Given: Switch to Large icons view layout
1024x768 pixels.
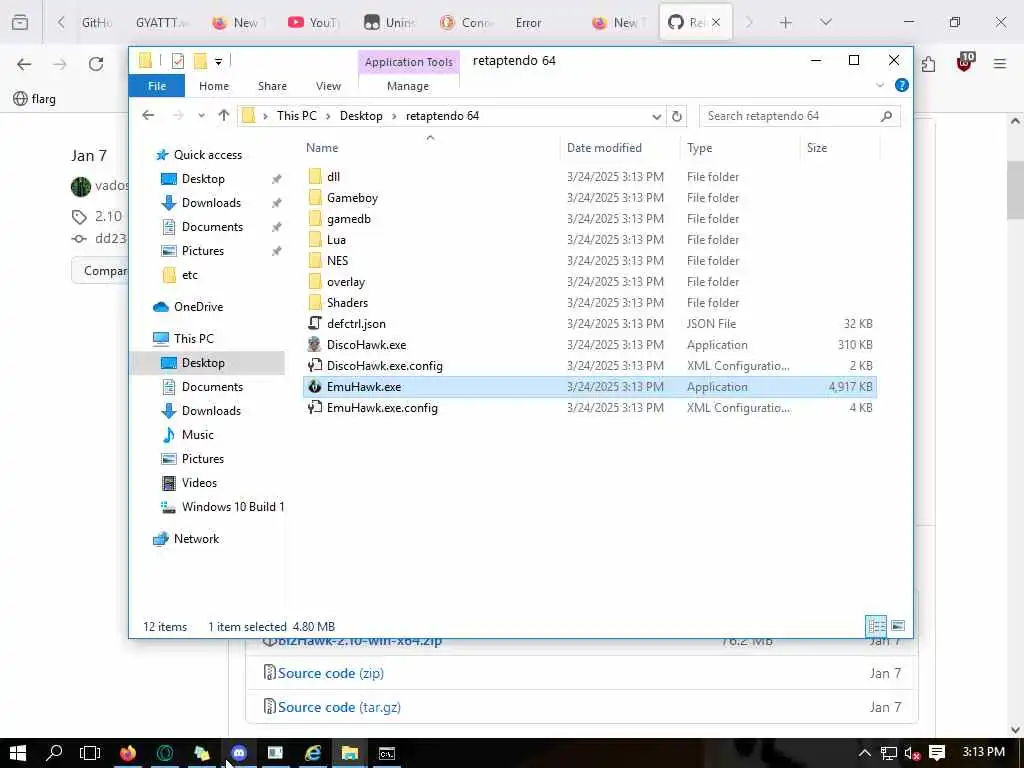Looking at the screenshot, I should point(898,626).
